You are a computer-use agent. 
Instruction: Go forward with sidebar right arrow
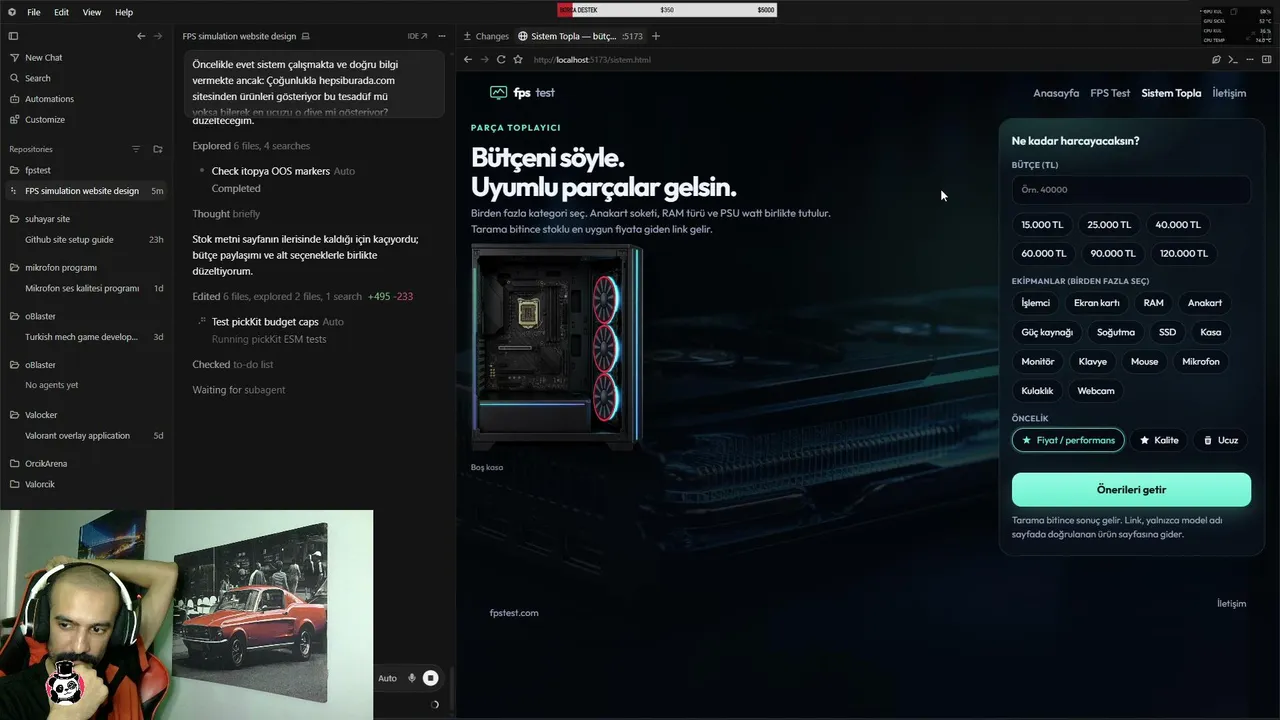click(x=157, y=36)
